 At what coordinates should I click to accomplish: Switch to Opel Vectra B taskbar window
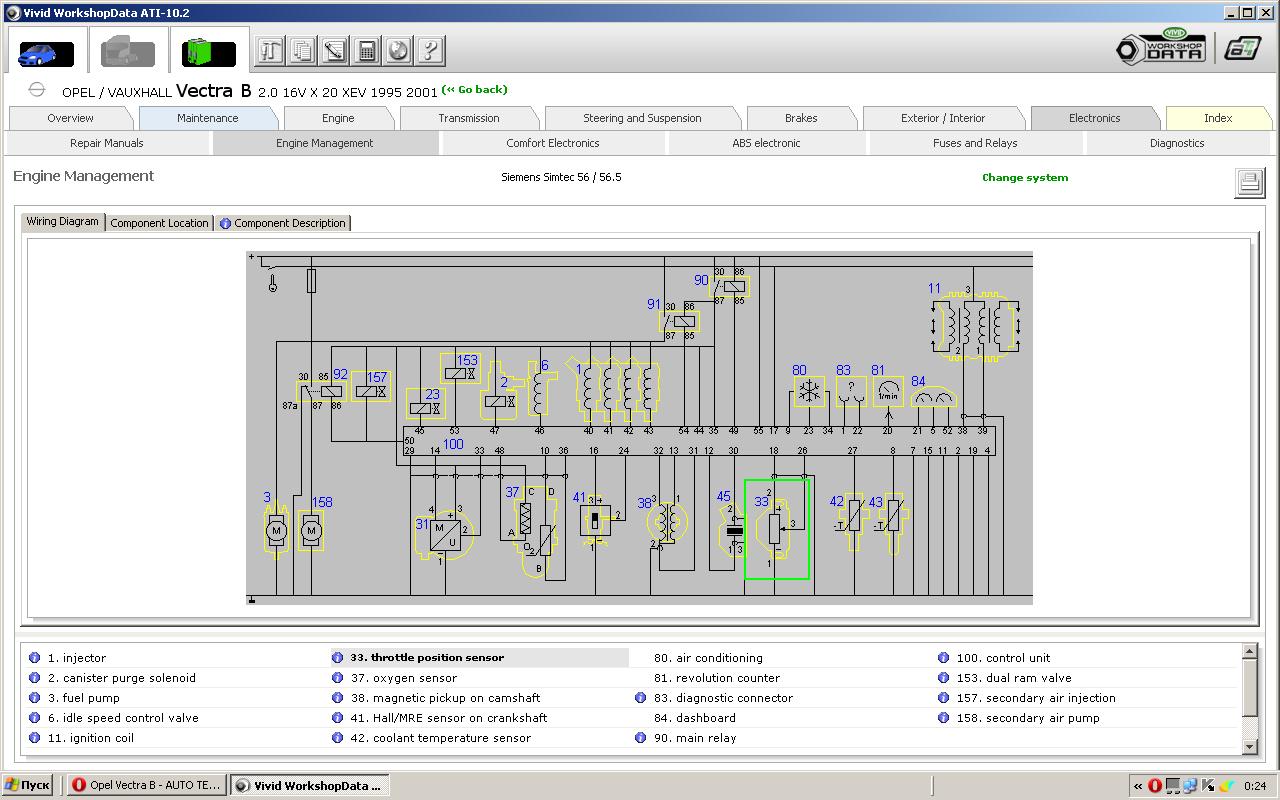(x=148, y=786)
